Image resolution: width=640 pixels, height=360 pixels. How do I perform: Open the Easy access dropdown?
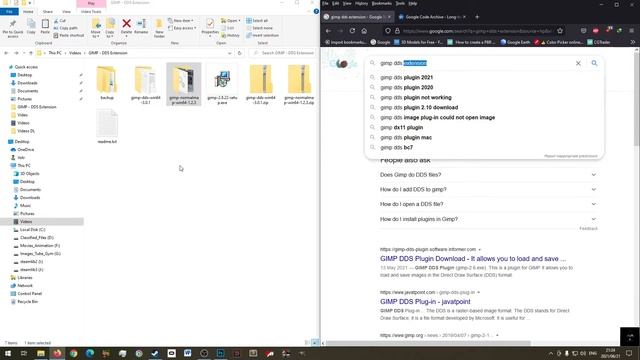pos(182,28)
